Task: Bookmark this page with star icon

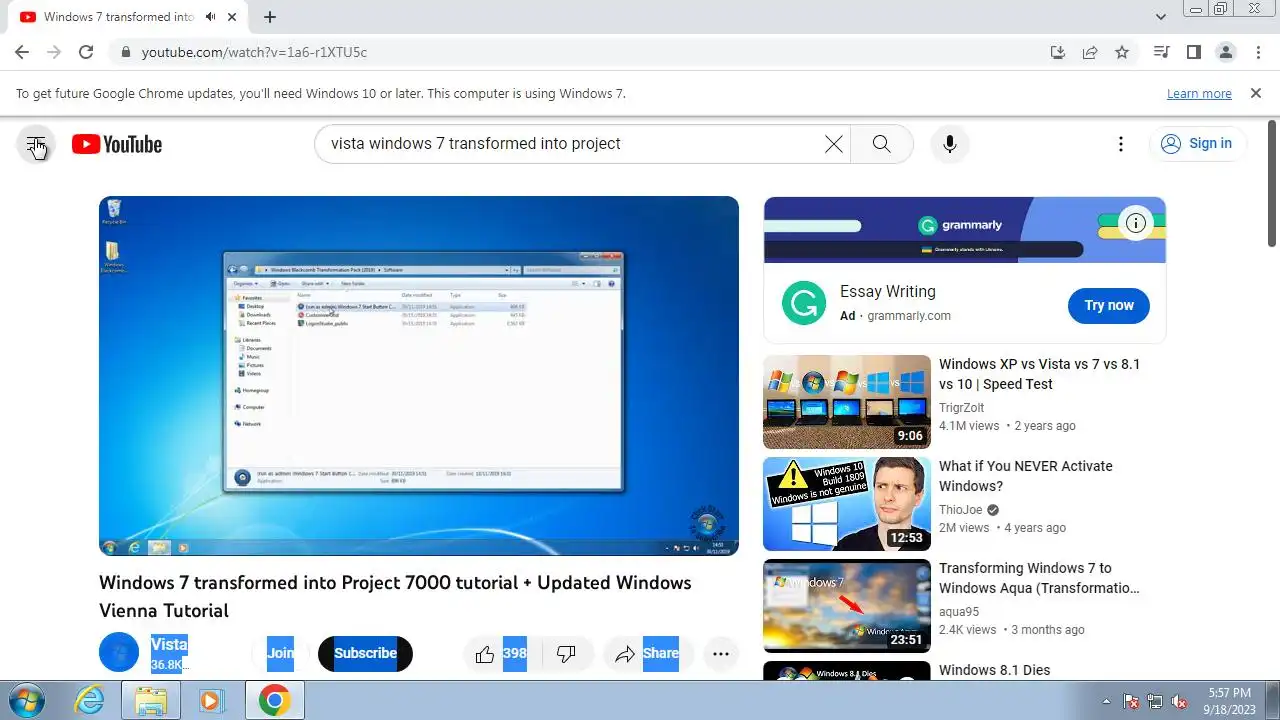Action: pyautogui.click(x=1122, y=52)
